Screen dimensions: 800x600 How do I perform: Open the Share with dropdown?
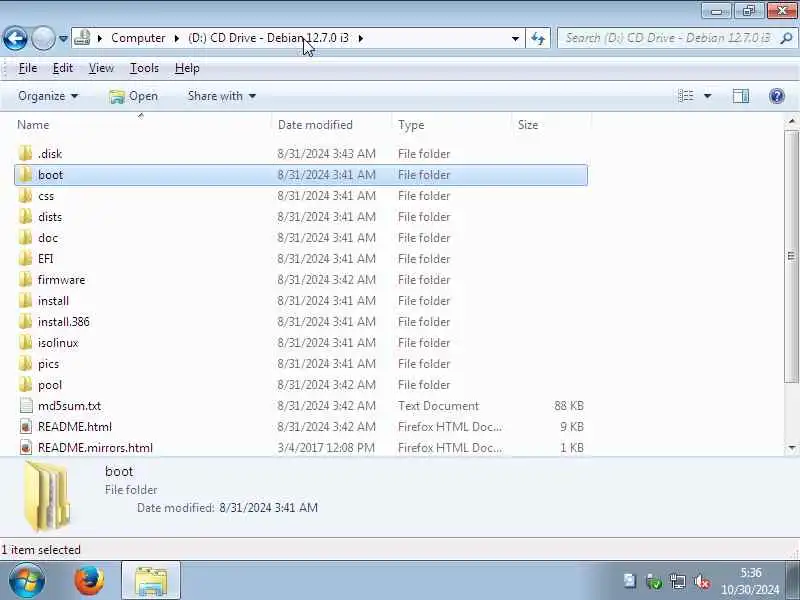tap(221, 96)
